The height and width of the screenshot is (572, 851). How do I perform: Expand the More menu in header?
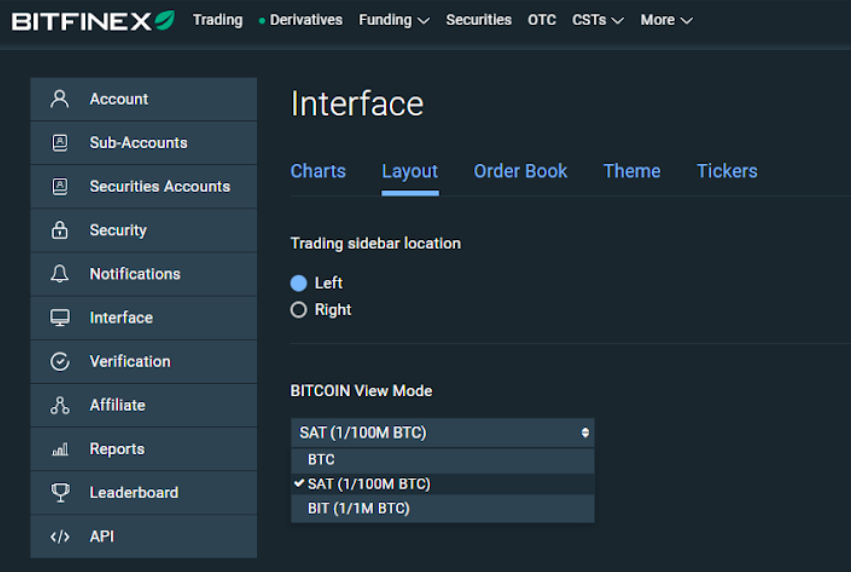click(x=666, y=20)
